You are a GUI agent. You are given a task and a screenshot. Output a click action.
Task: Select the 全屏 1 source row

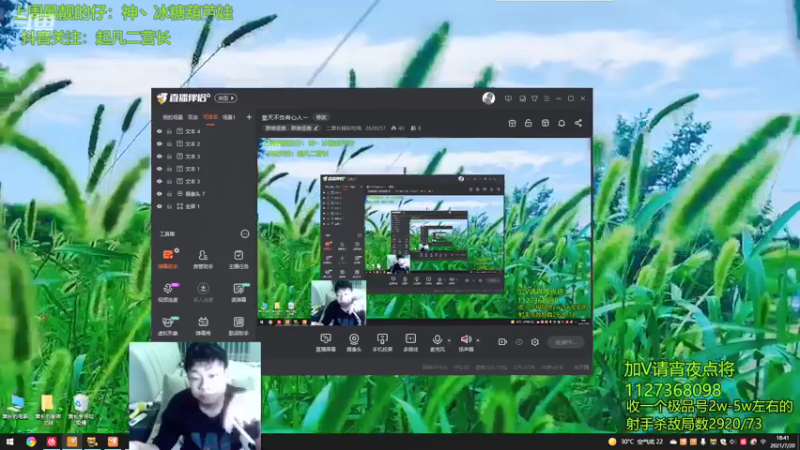tap(204, 207)
